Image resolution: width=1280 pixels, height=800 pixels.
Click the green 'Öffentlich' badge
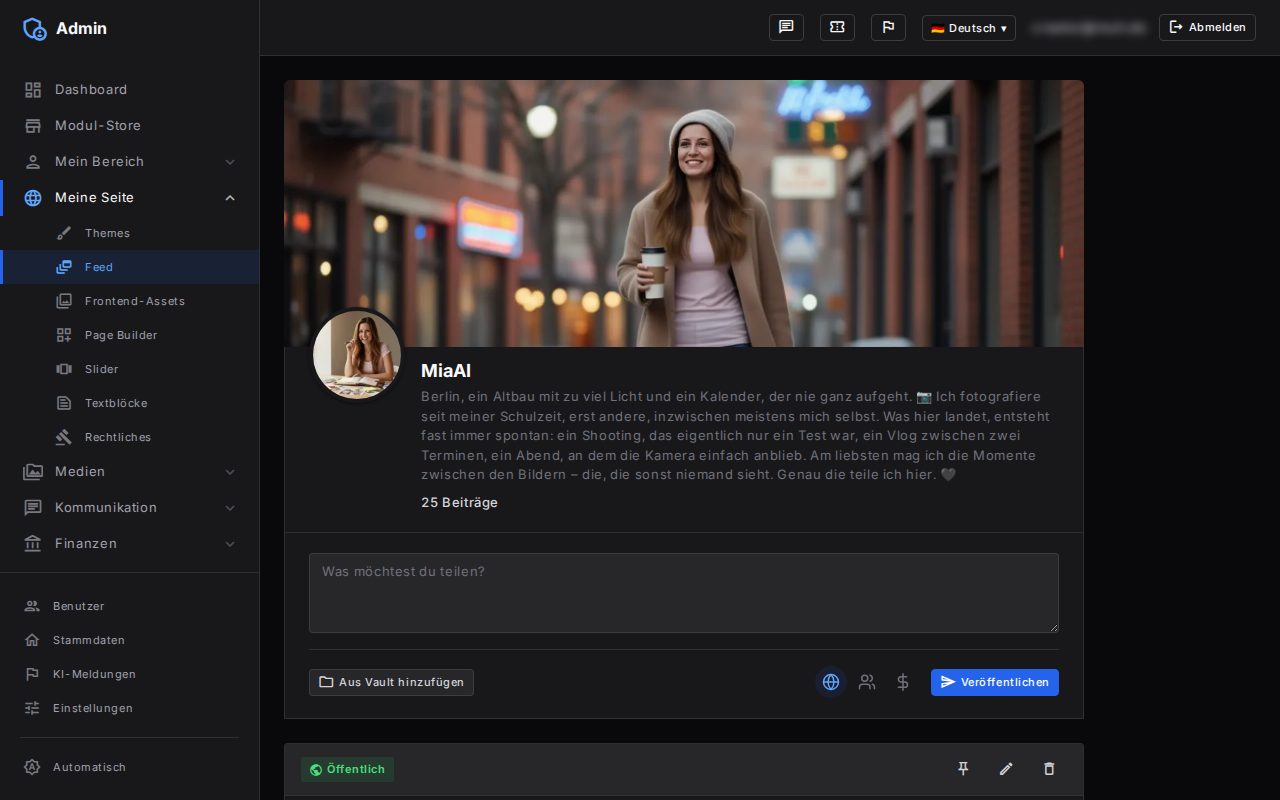tap(347, 769)
